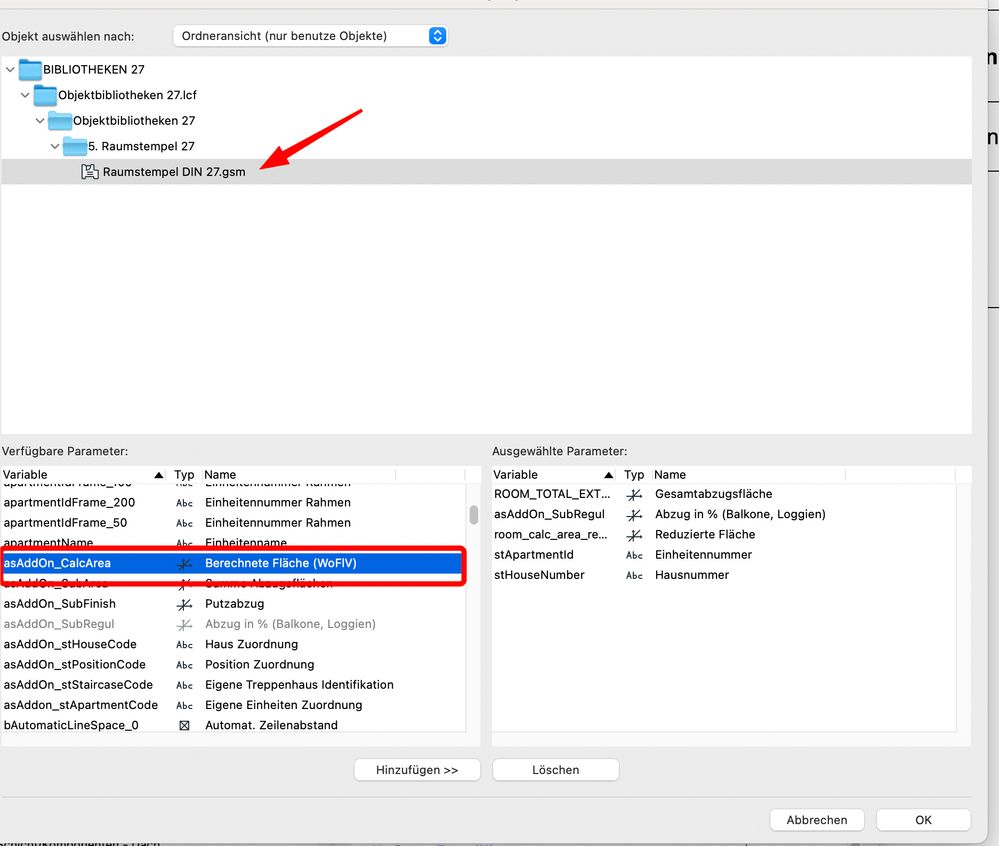Select the apartmentIdFrame_50 row
The image size is (999, 846).
233,523
